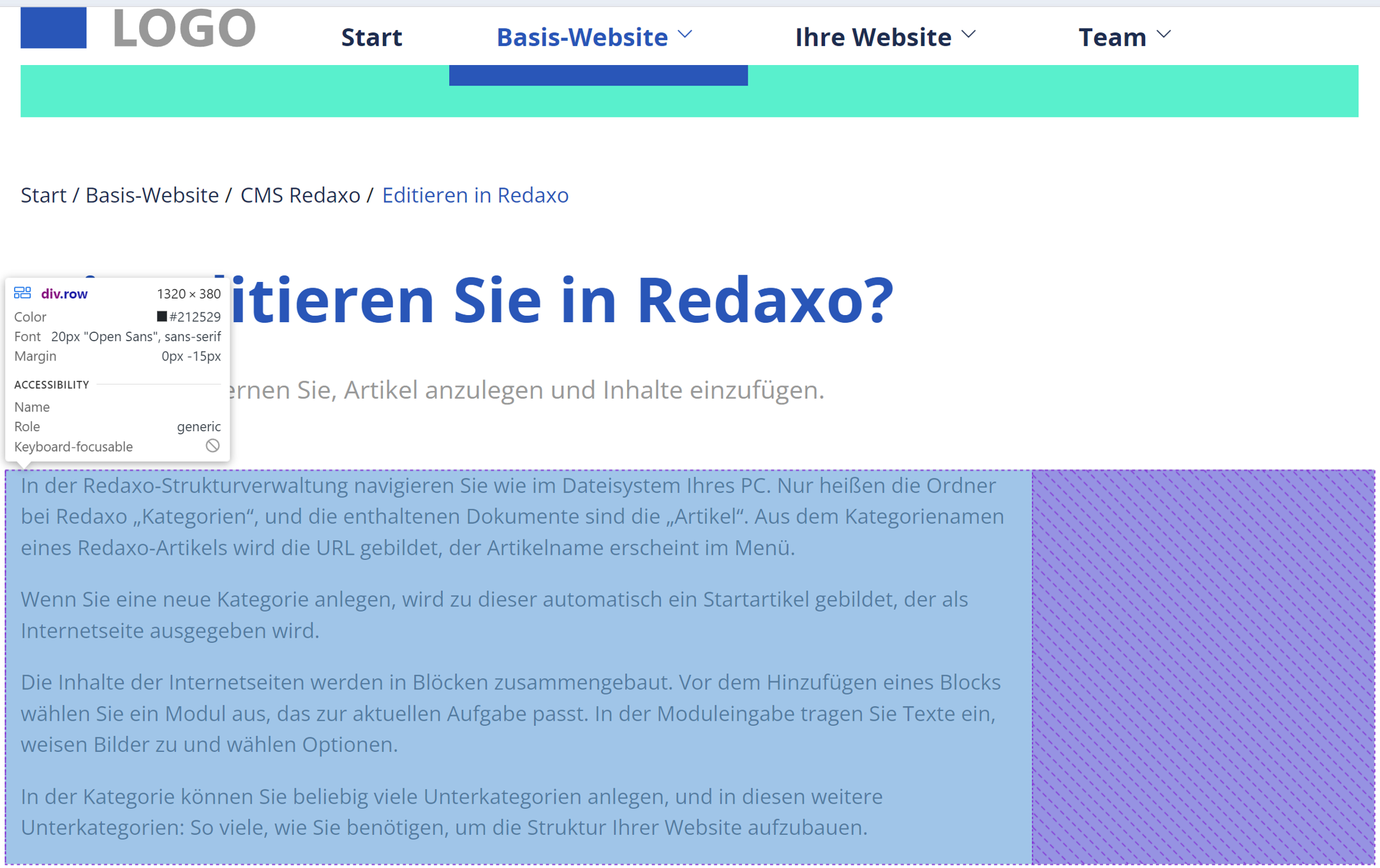The height and width of the screenshot is (868, 1380).
Task: Click Basis-Website in the breadcrumb trail
Action: [x=152, y=195]
